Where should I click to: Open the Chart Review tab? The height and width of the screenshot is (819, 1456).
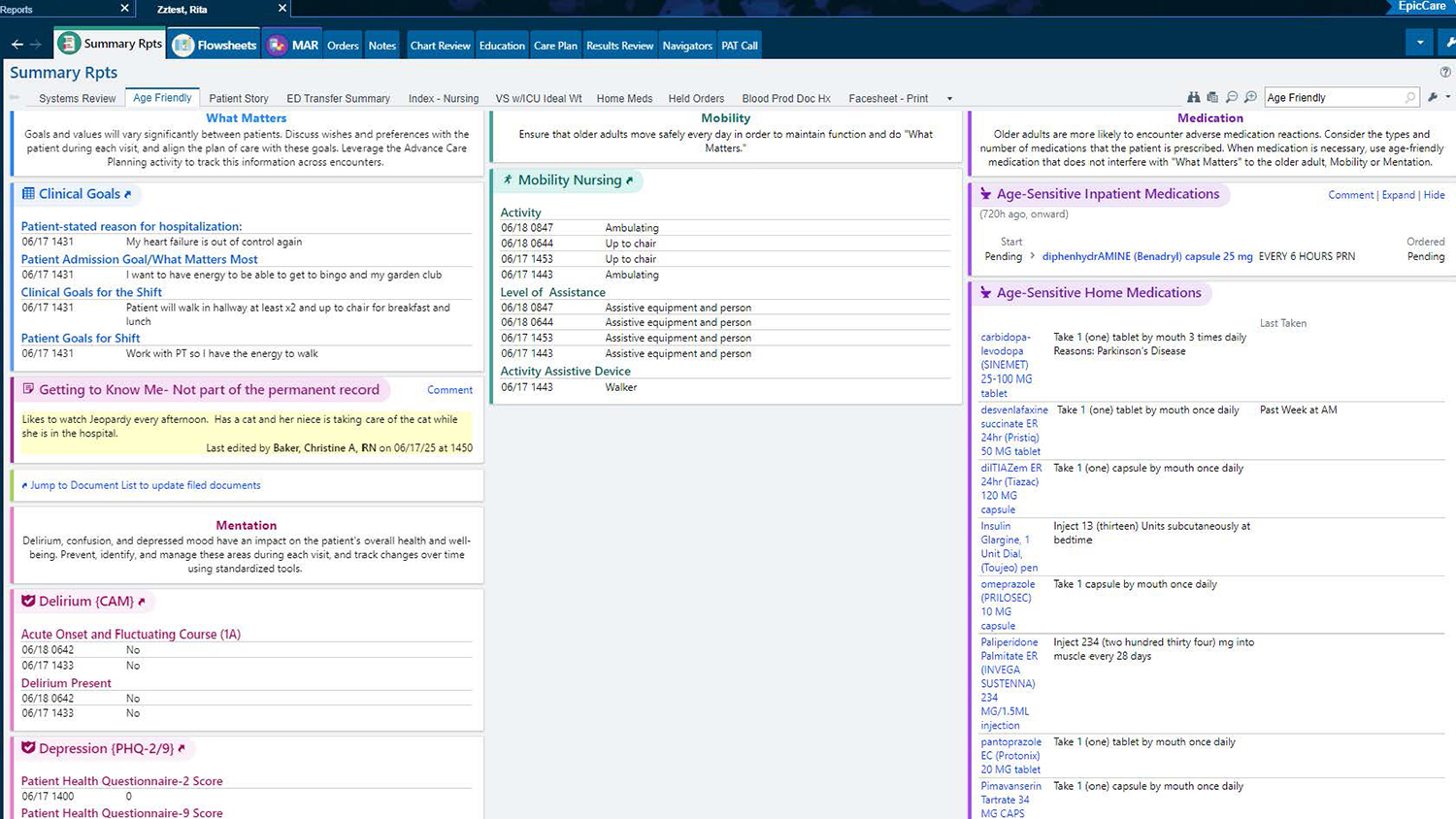tap(440, 46)
